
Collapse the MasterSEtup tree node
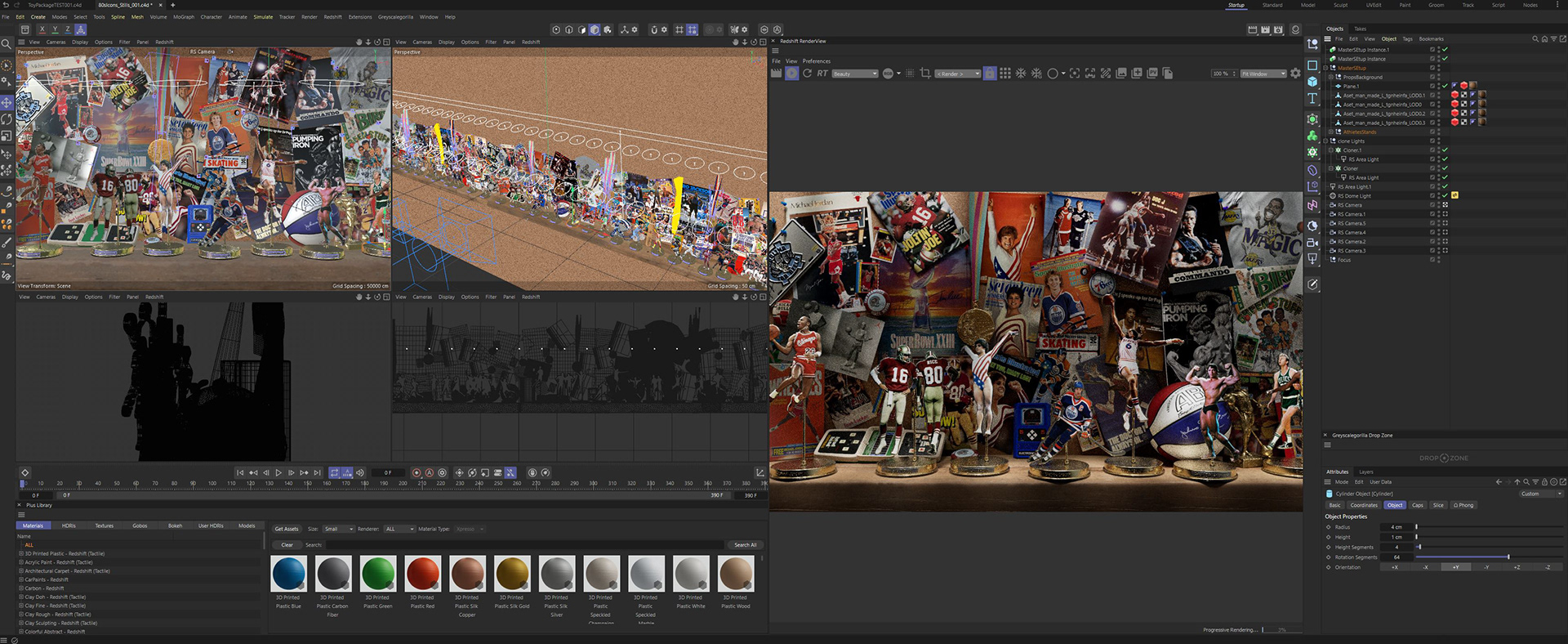[x=1325, y=68]
